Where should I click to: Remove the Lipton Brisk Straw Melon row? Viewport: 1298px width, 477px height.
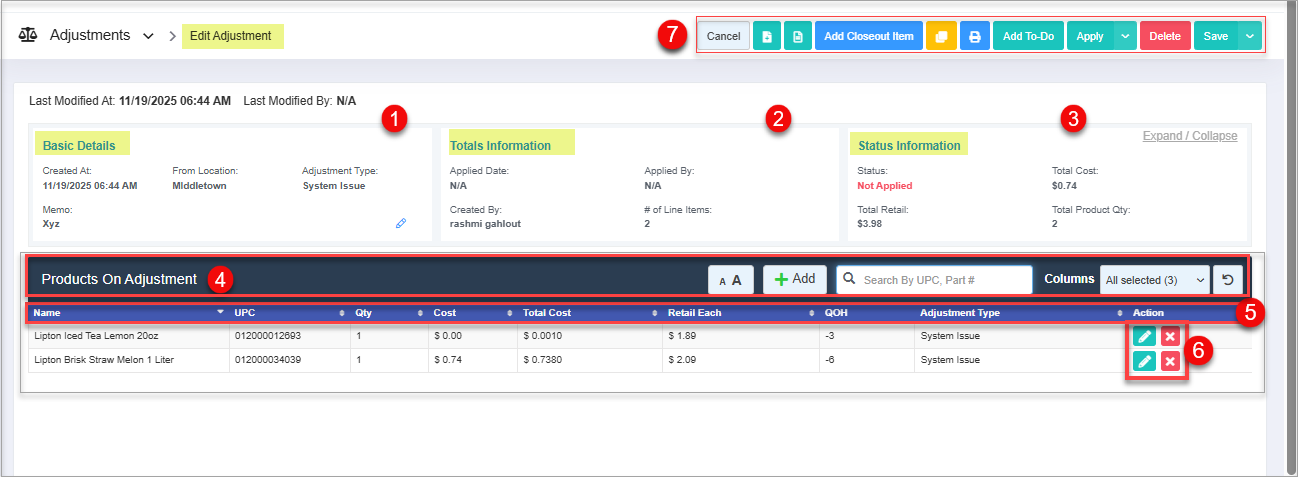1170,360
